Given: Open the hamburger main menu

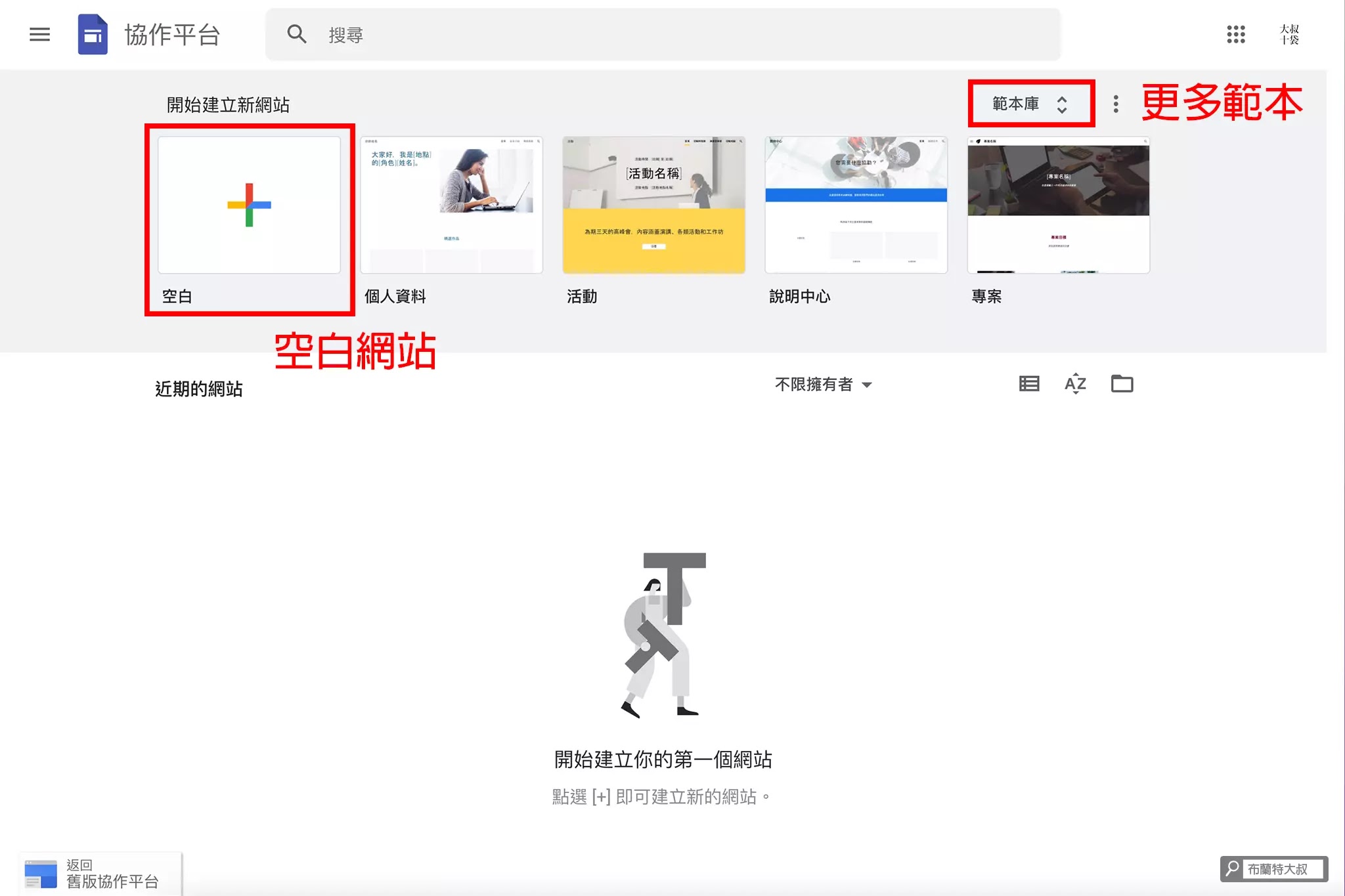Looking at the screenshot, I should (x=39, y=34).
